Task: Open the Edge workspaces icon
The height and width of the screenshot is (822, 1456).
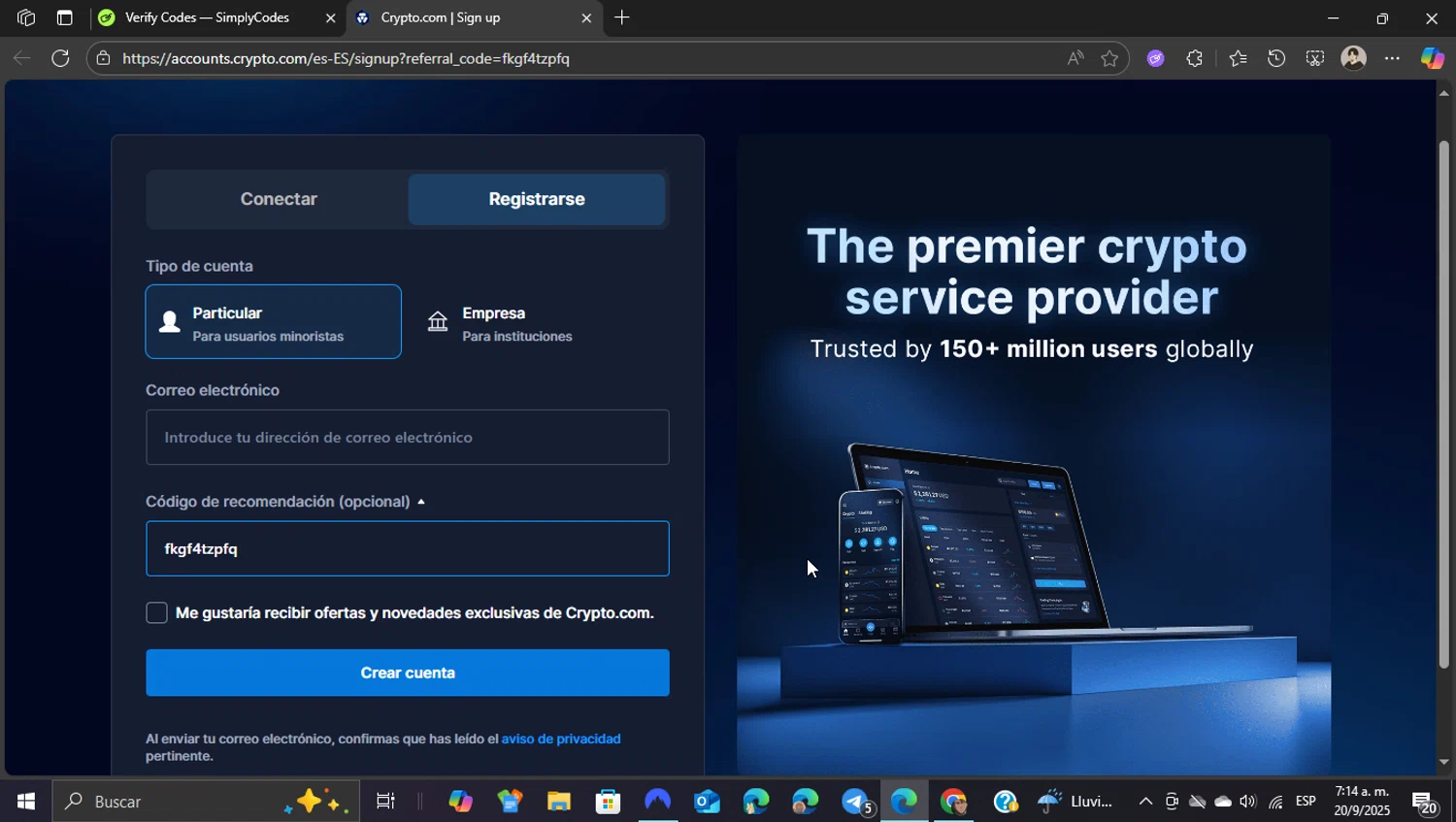Action: (x=26, y=17)
